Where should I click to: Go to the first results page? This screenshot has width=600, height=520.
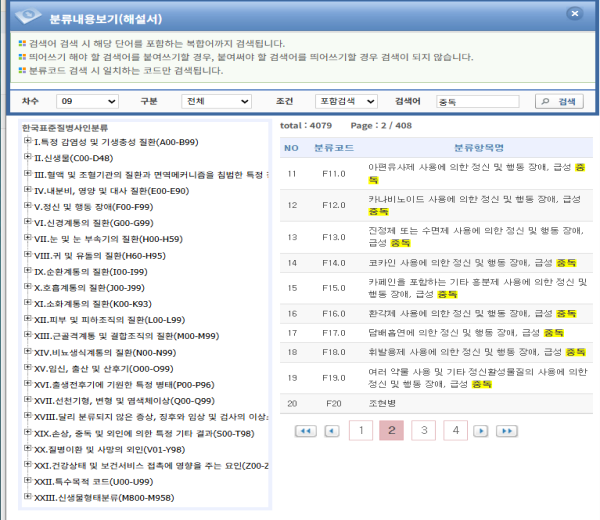coord(305,430)
